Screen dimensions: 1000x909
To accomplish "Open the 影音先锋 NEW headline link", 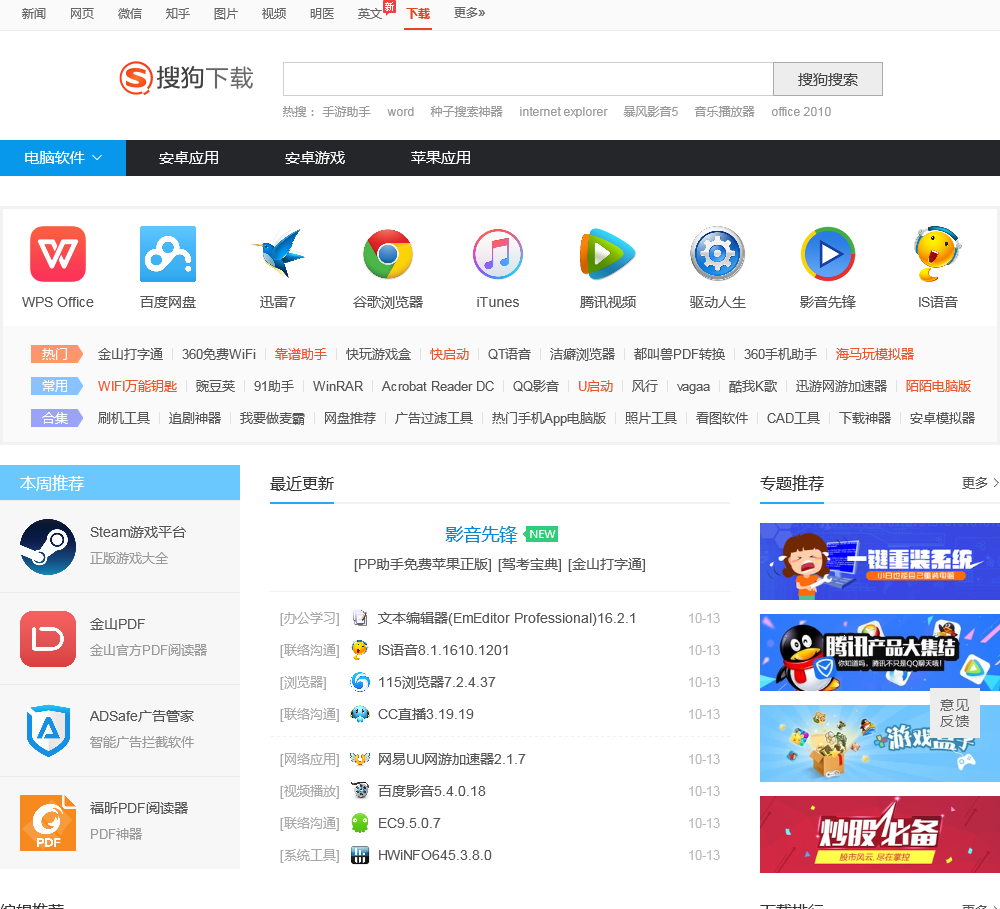I will [481, 534].
